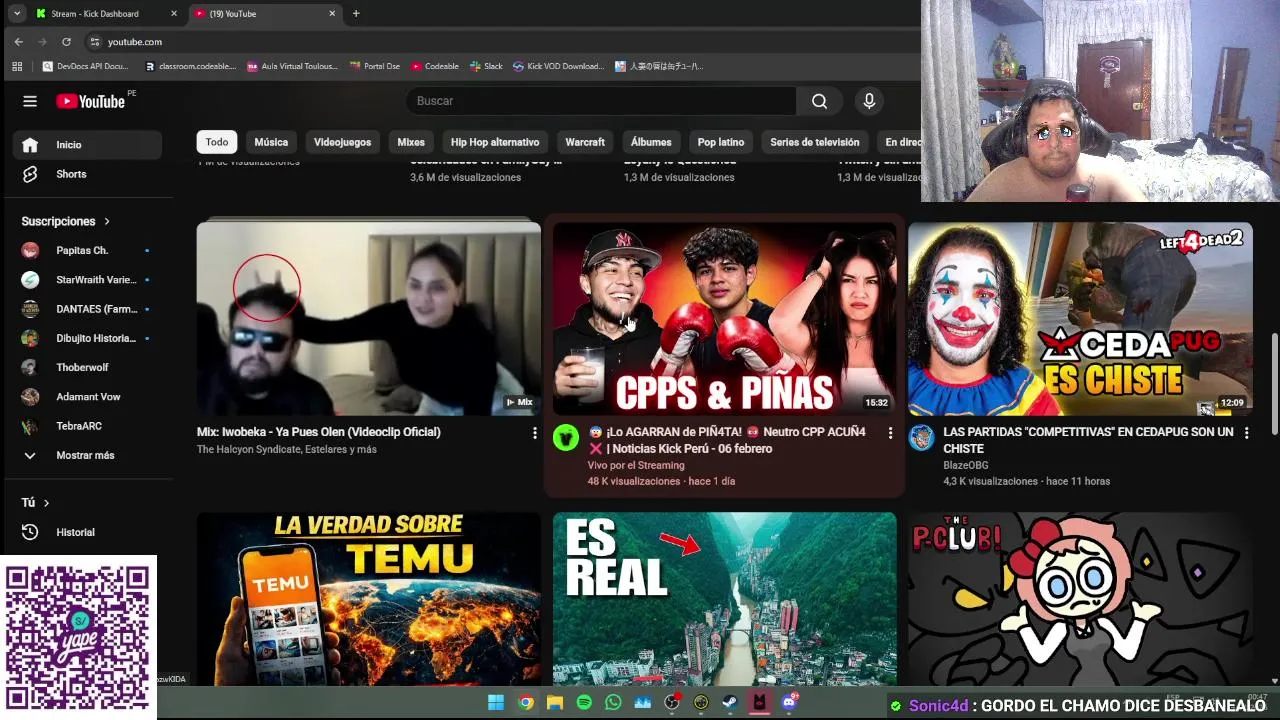Open Codeable bookmark
Viewport: 1280px width, 720px height.
tap(435, 66)
